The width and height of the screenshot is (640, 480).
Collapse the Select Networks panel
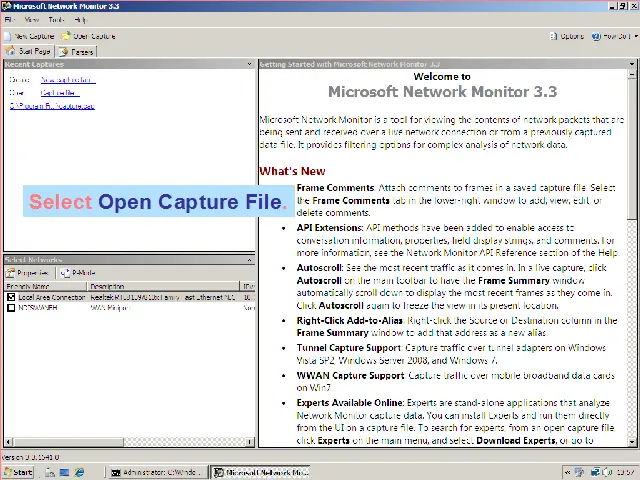[249, 260]
